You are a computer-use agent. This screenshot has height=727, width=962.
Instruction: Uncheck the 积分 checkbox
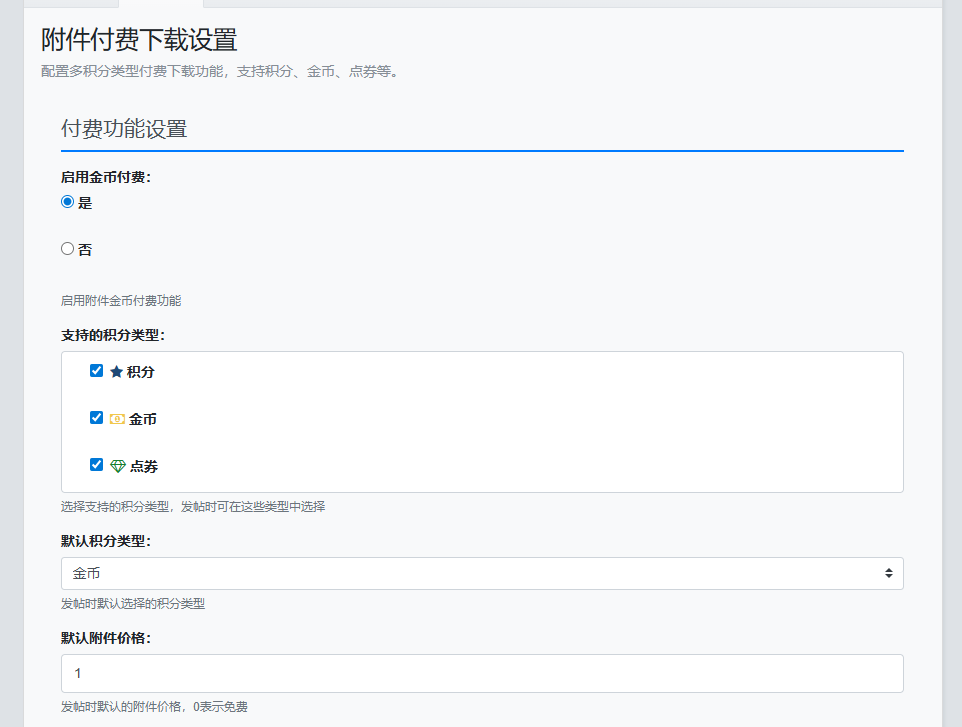pos(97,371)
